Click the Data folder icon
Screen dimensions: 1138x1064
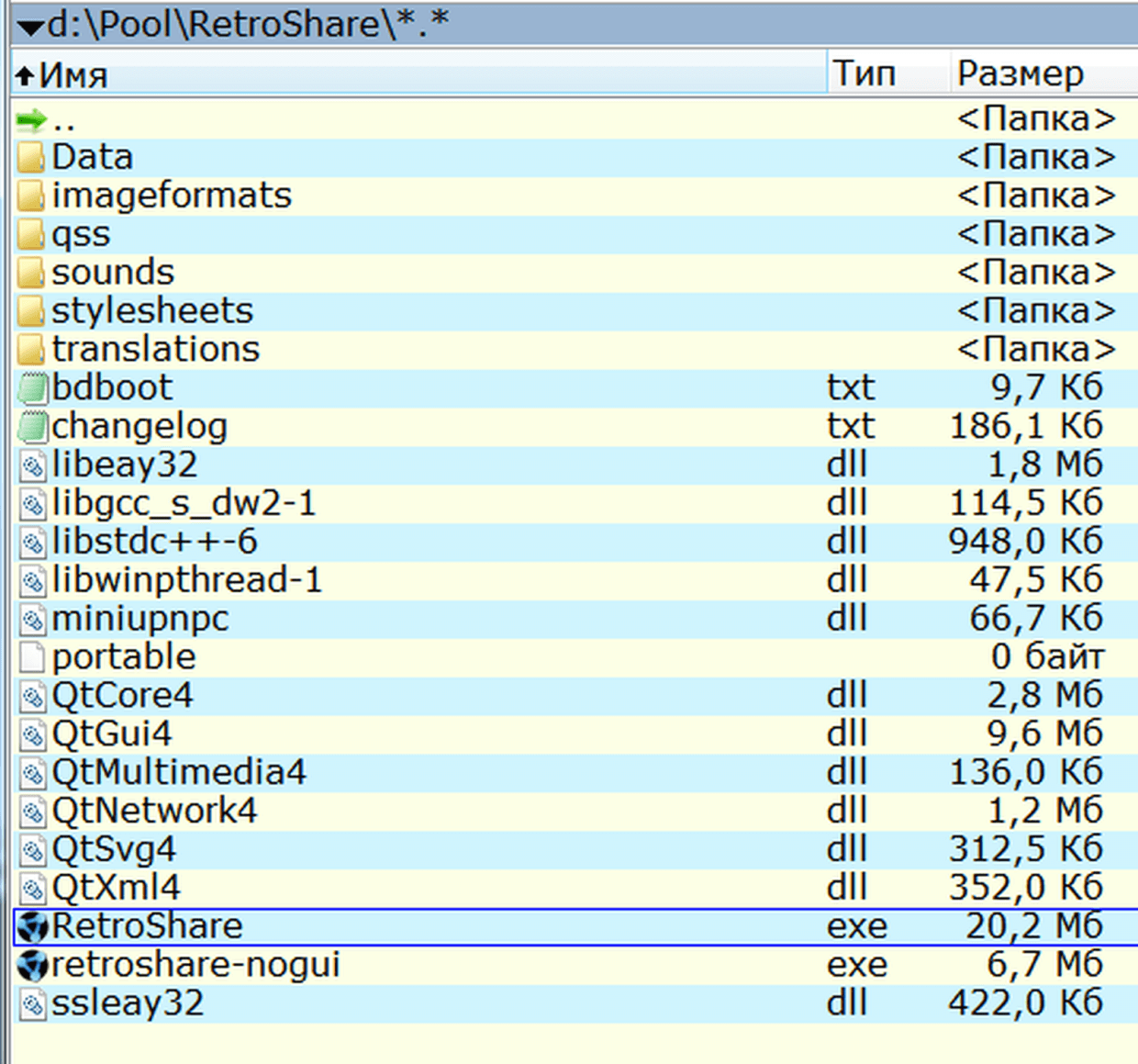click(31, 157)
